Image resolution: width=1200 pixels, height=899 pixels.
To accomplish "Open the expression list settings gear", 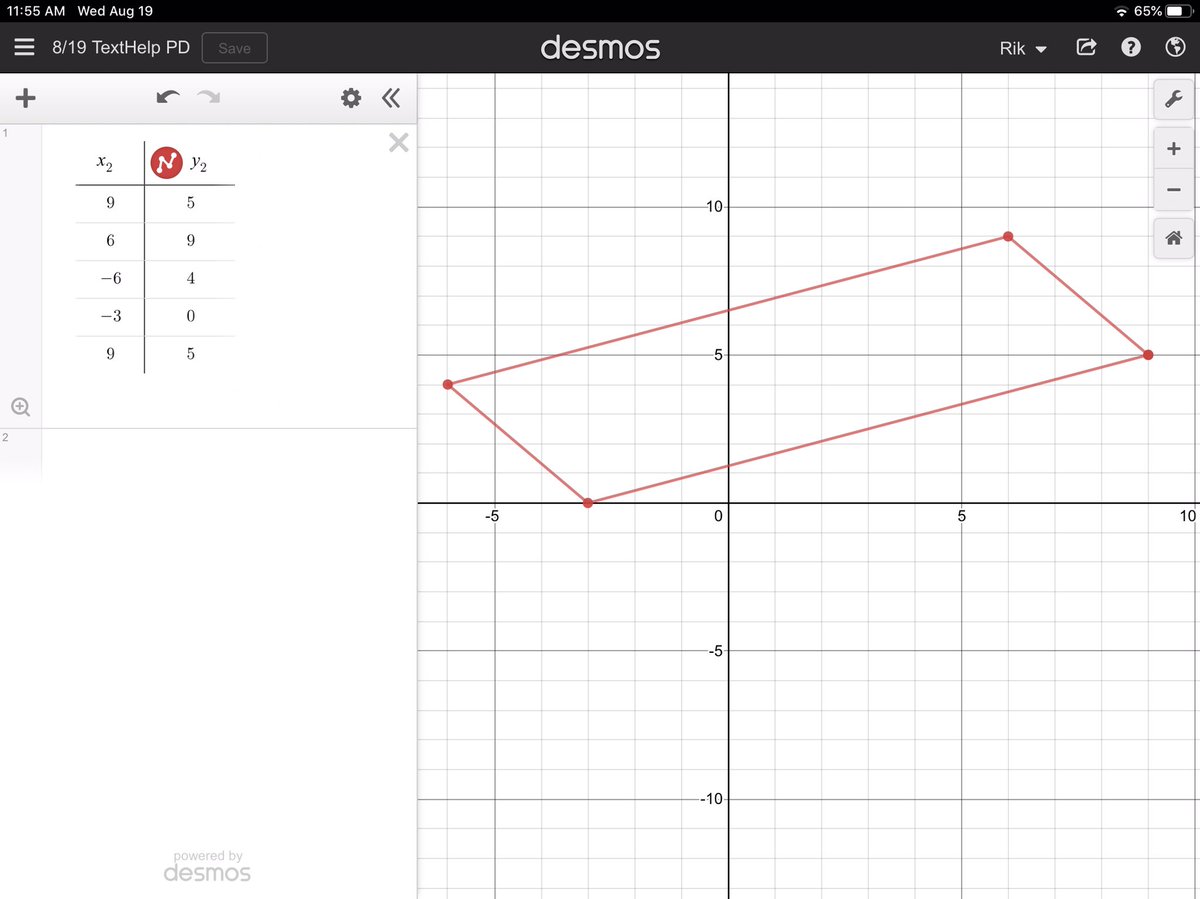I will (349, 98).
